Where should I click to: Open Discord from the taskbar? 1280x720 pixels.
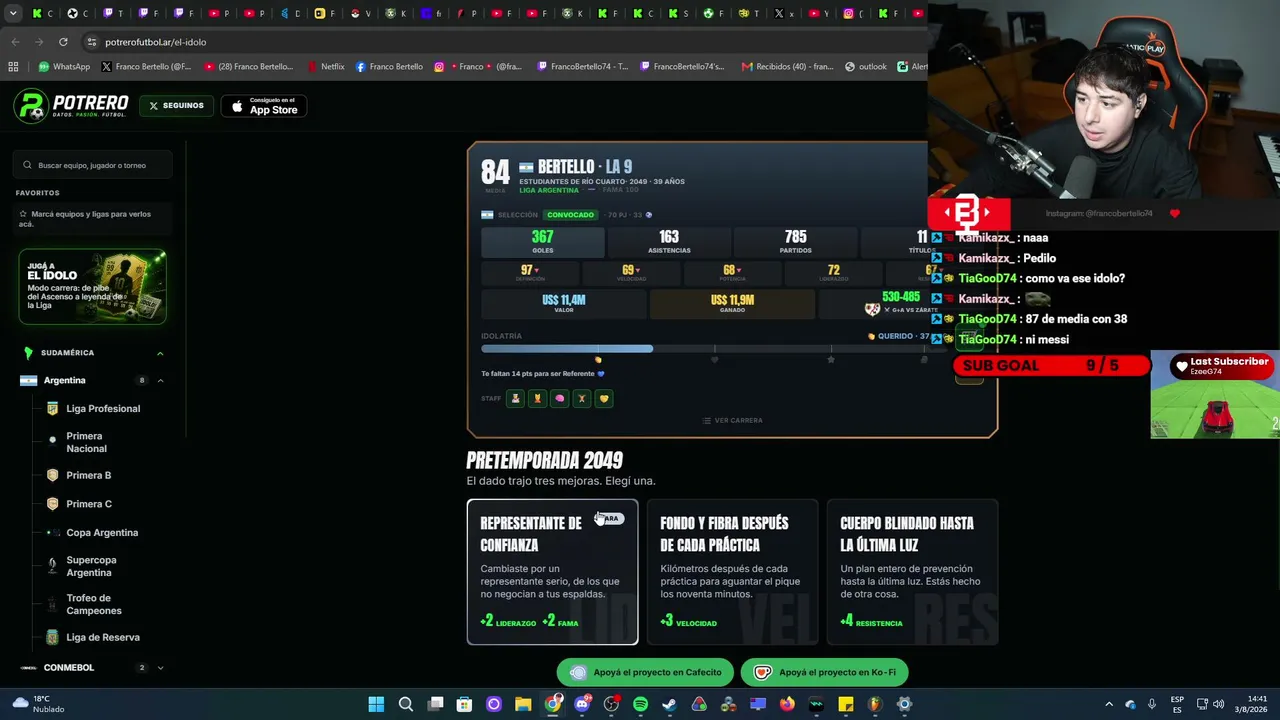(x=582, y=704)
